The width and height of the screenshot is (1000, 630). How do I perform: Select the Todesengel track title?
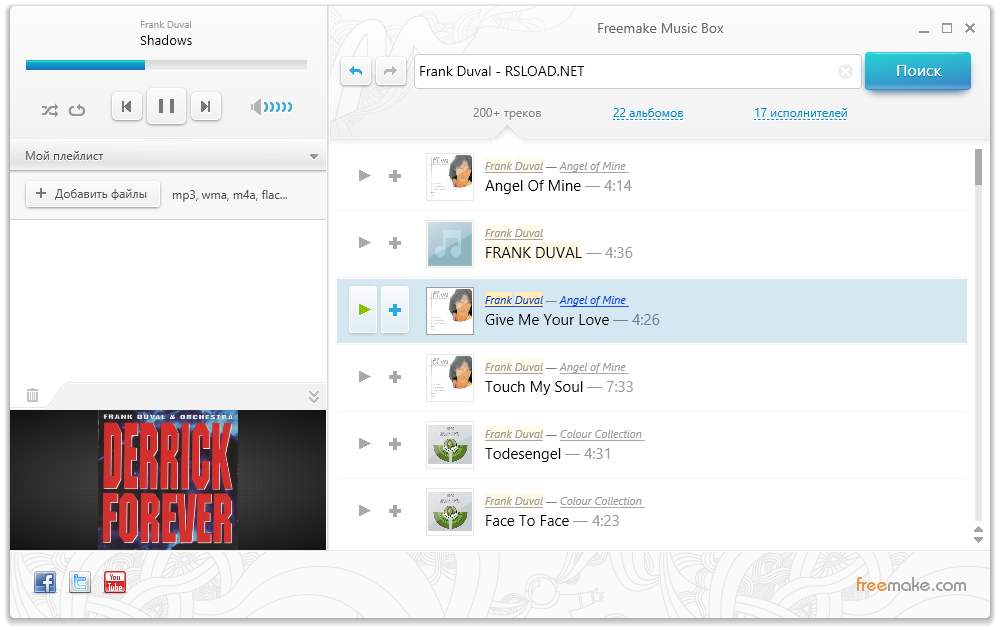(x=523, y=453)
